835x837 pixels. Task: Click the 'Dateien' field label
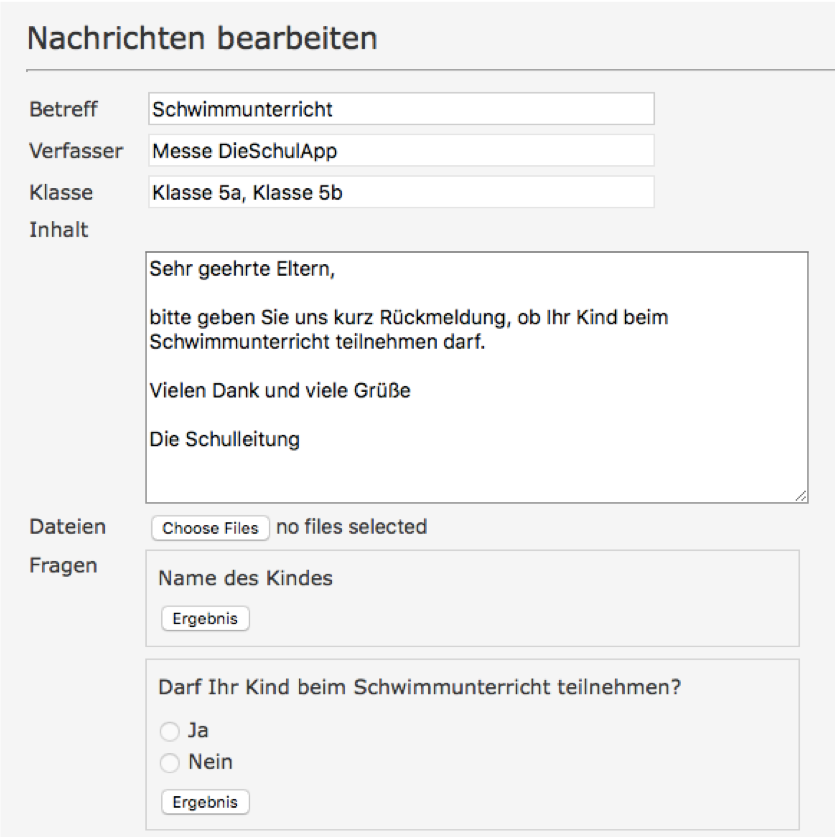point(67,527)
